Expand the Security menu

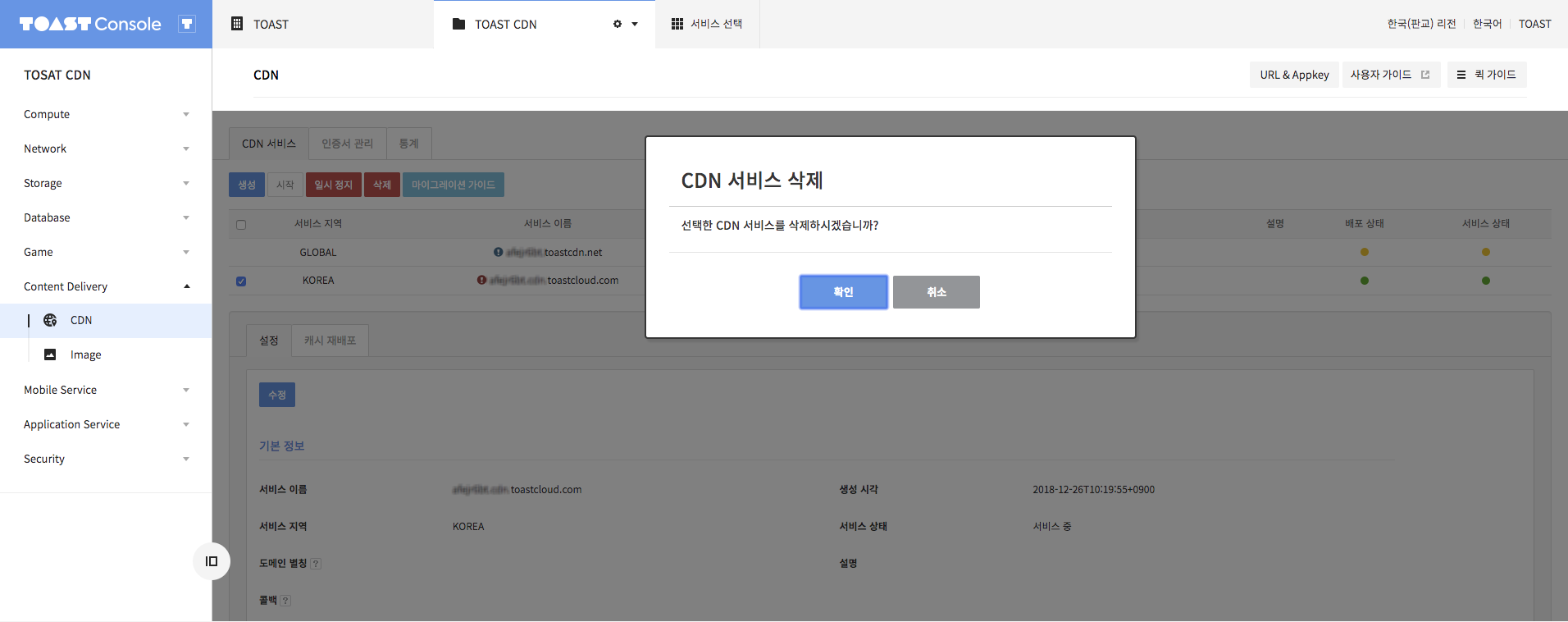coord(106,459)
